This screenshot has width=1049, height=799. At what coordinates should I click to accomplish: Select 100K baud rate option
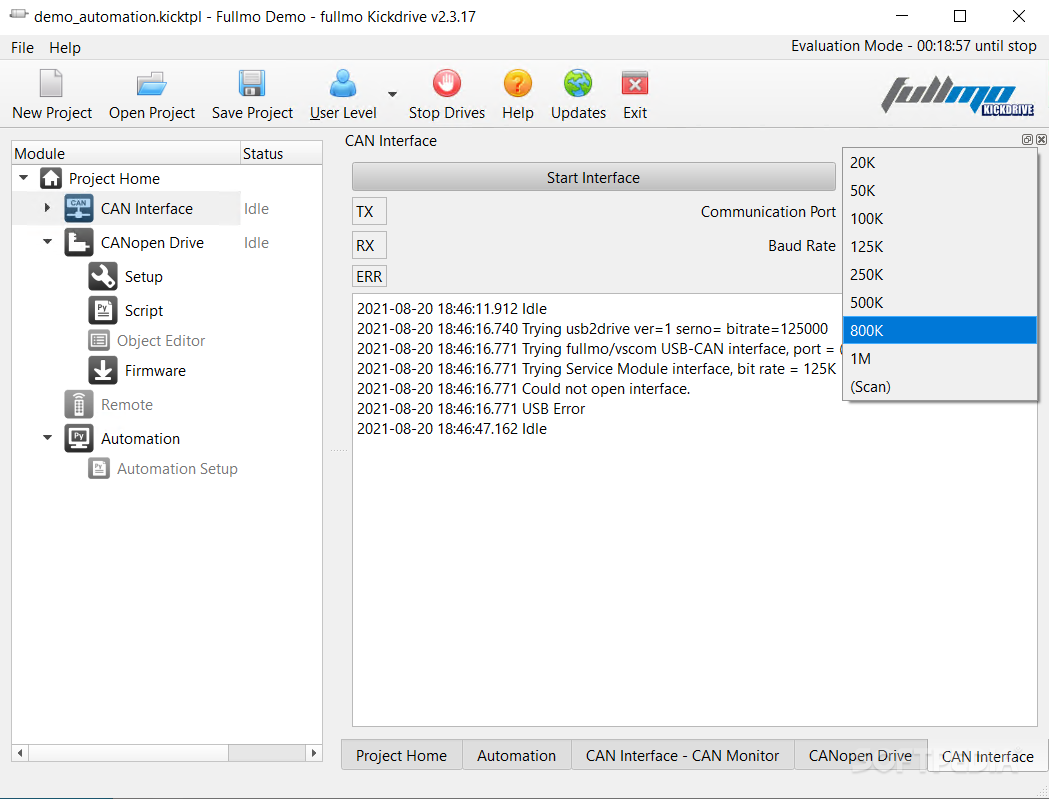click(940, 219)
